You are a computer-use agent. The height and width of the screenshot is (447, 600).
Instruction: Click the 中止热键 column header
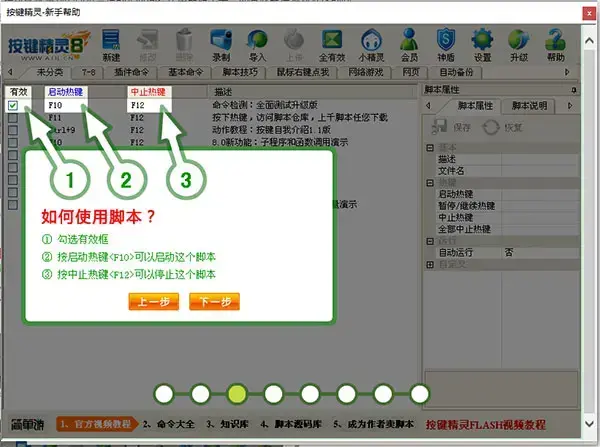pos(148,92)
